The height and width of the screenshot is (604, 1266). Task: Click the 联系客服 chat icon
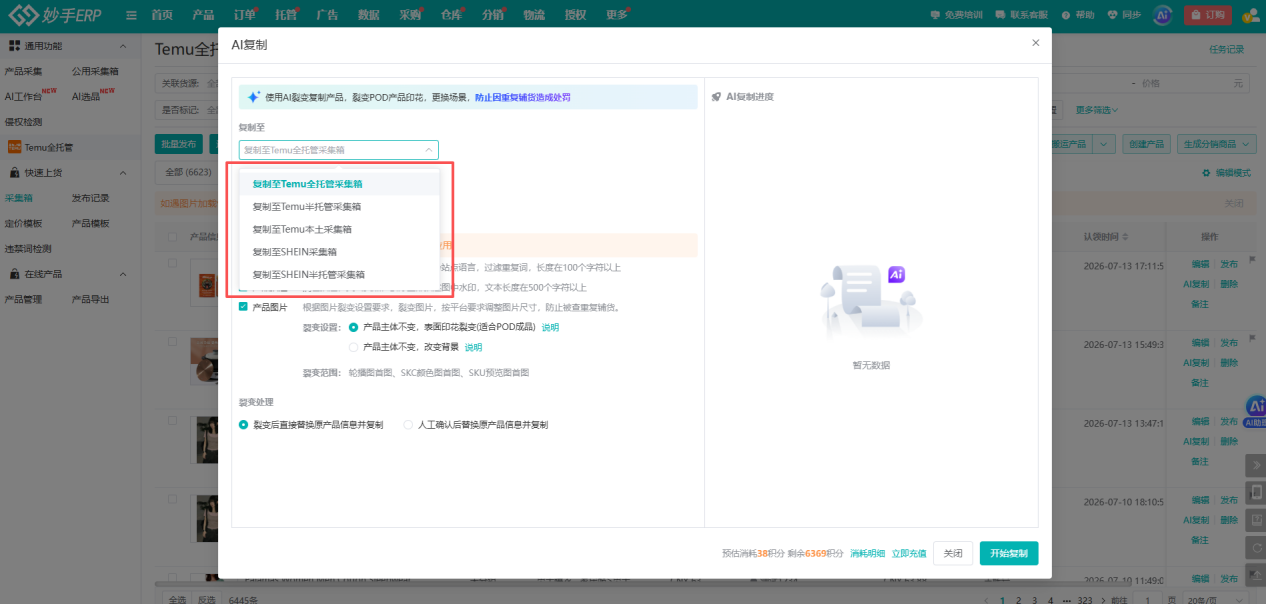(x=1000, y=15)
